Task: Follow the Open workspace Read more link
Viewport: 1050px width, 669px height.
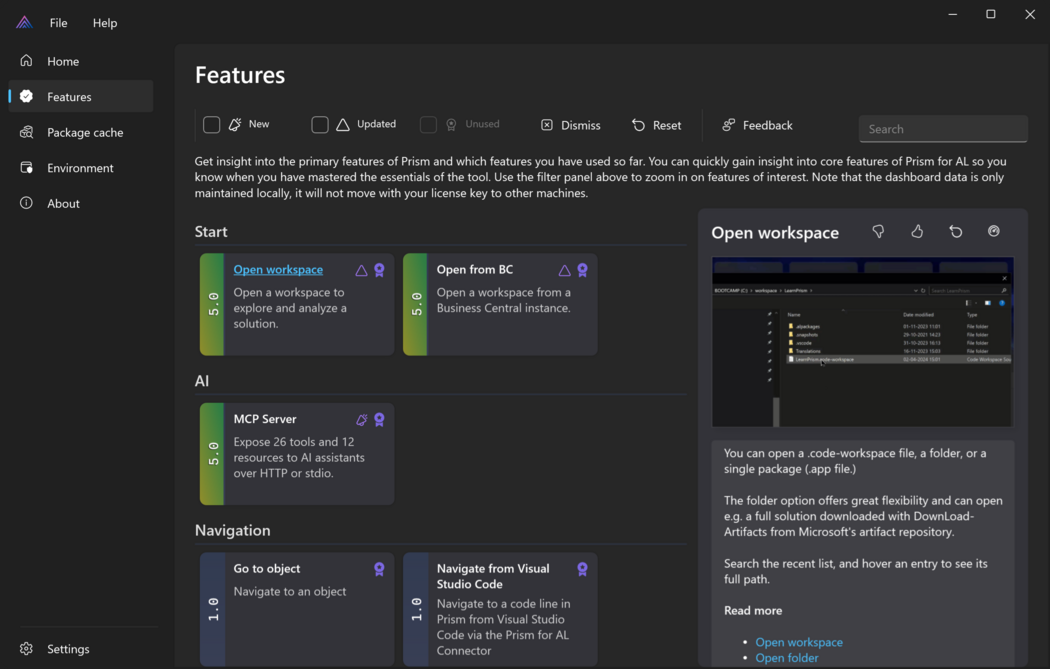Action: pyautogui.click(x=799, y=642)
